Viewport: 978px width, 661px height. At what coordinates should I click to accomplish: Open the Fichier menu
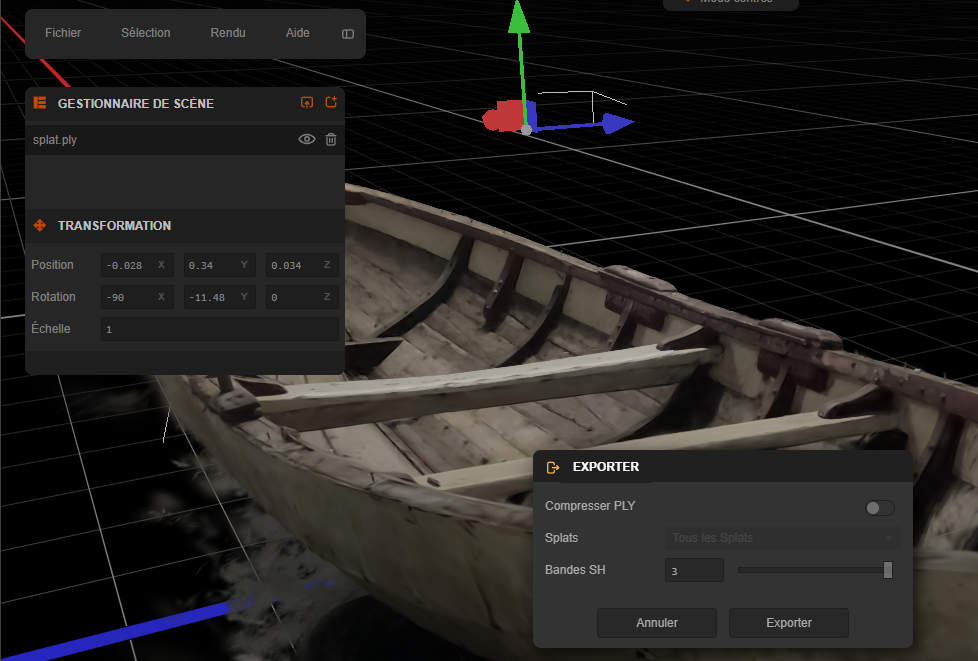coord(63,33)
